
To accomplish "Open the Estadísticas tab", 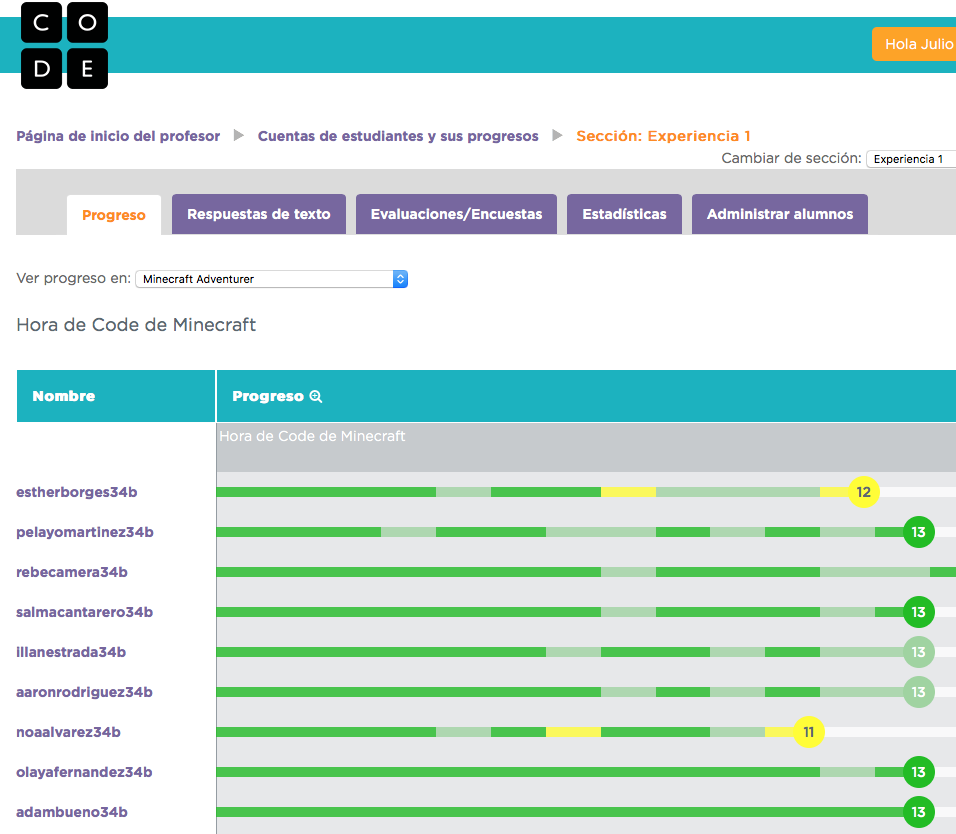I will [624, 214].
